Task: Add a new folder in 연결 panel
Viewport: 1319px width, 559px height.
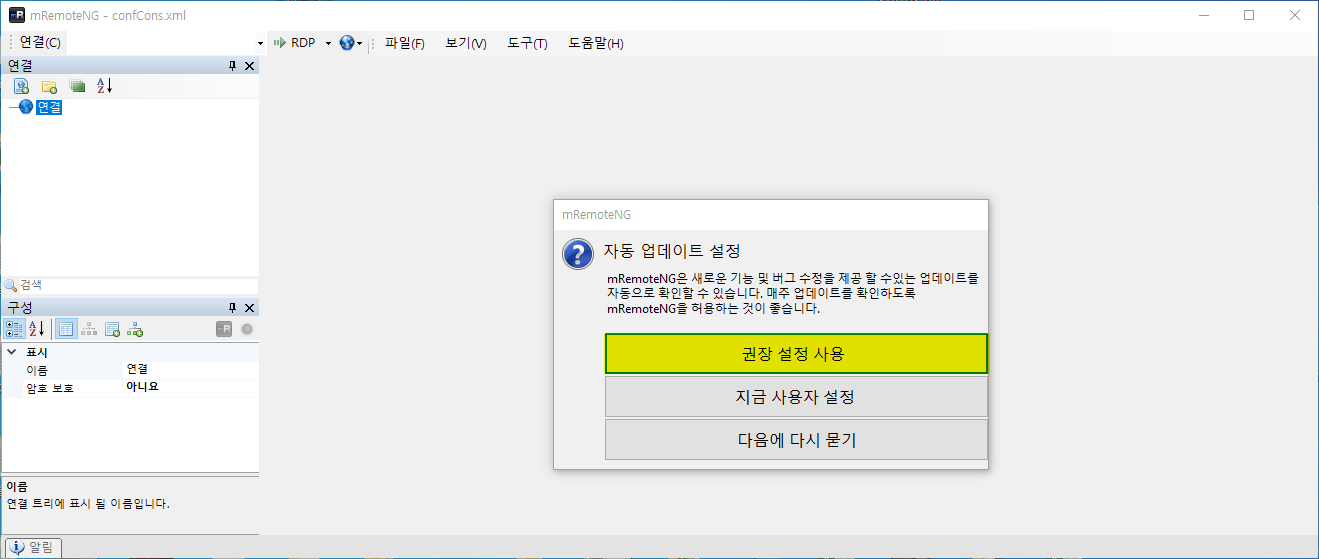Action: click(x=49, y=86)
